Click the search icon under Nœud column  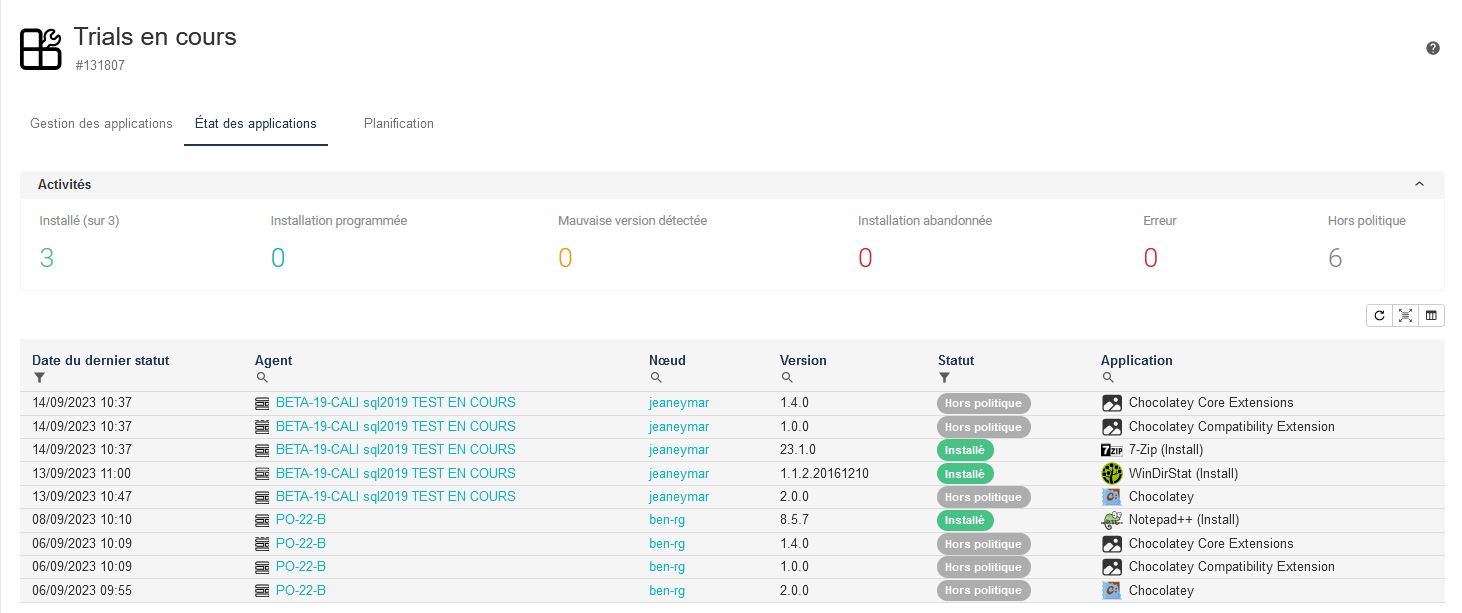(656, 378)
